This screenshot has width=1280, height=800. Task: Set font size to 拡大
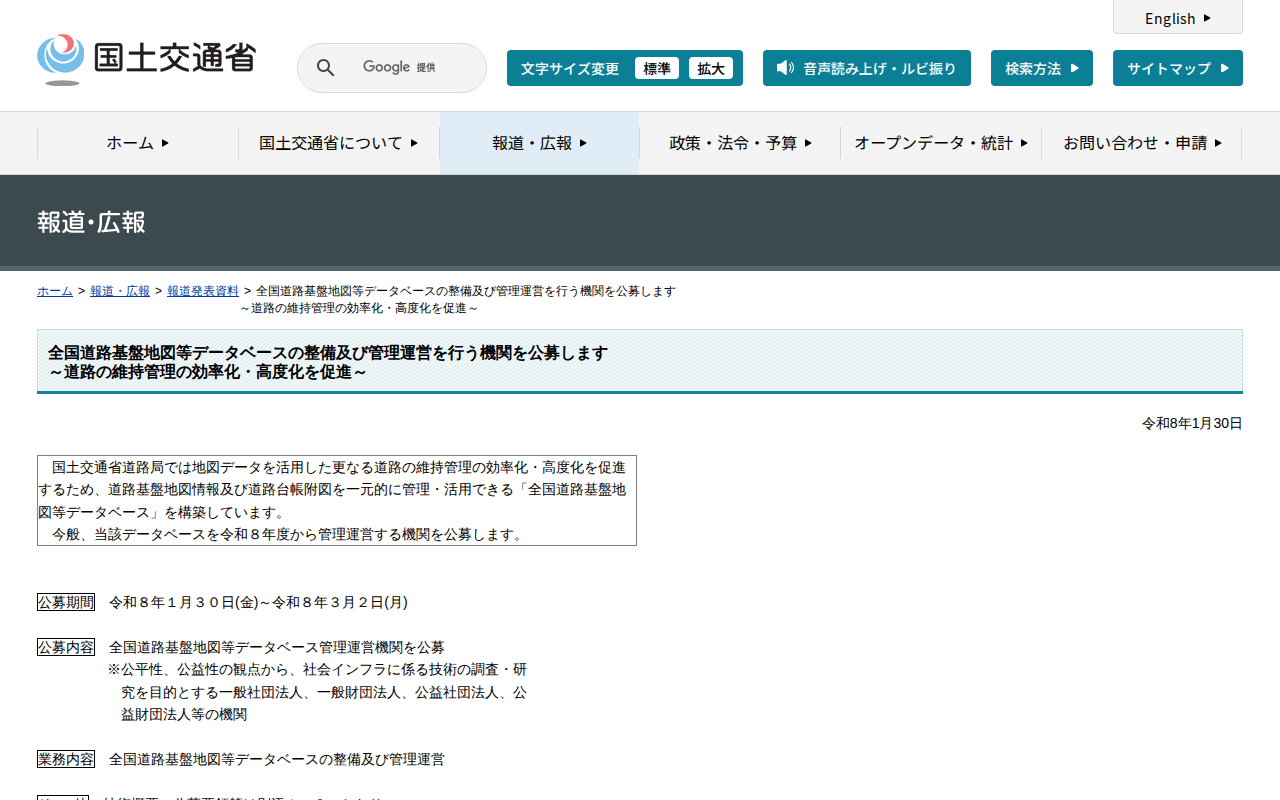(711, 68)
